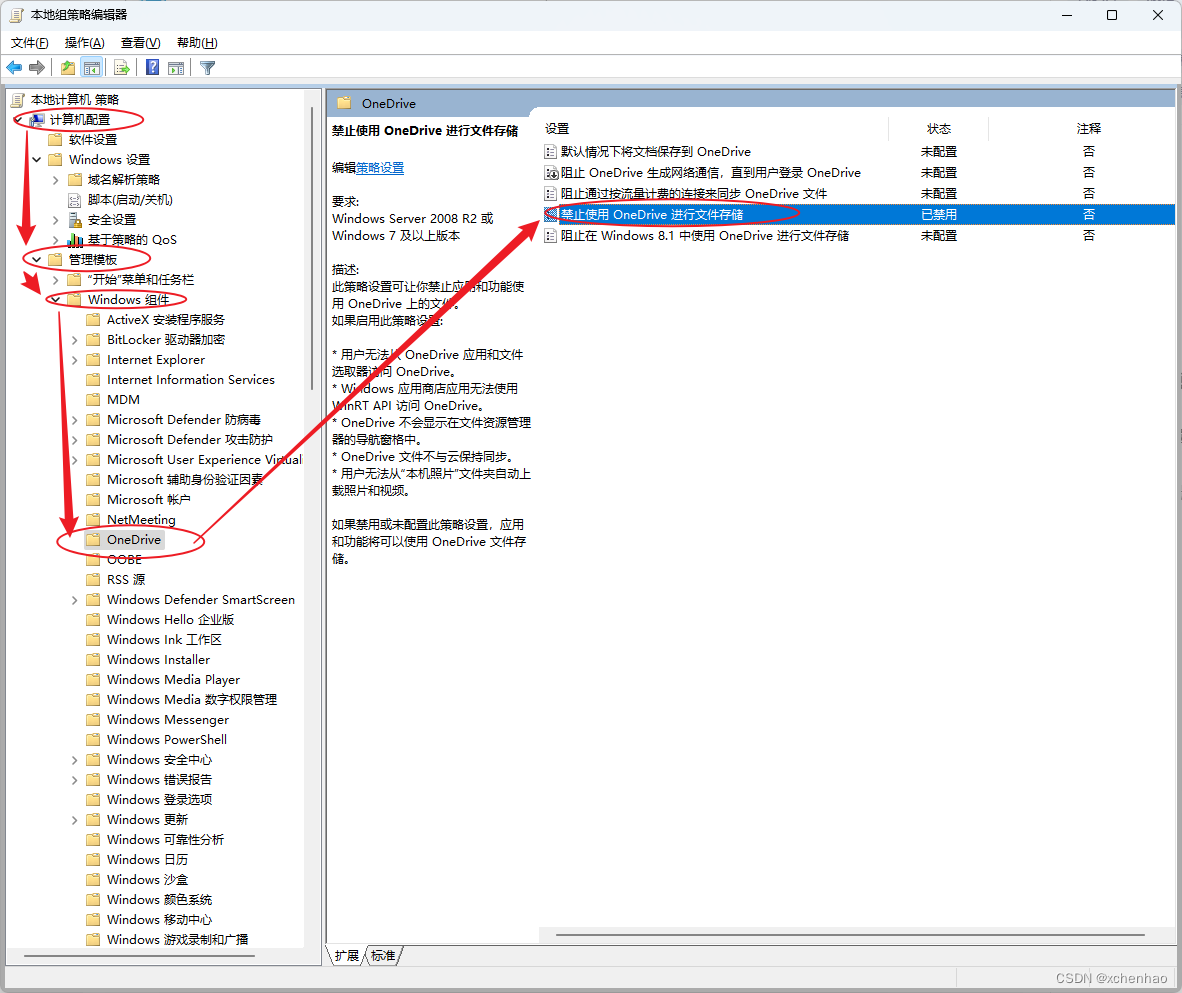Click the Windows 沙盒 folder icon
The image size is (1182, 993).
click(93, 880)
